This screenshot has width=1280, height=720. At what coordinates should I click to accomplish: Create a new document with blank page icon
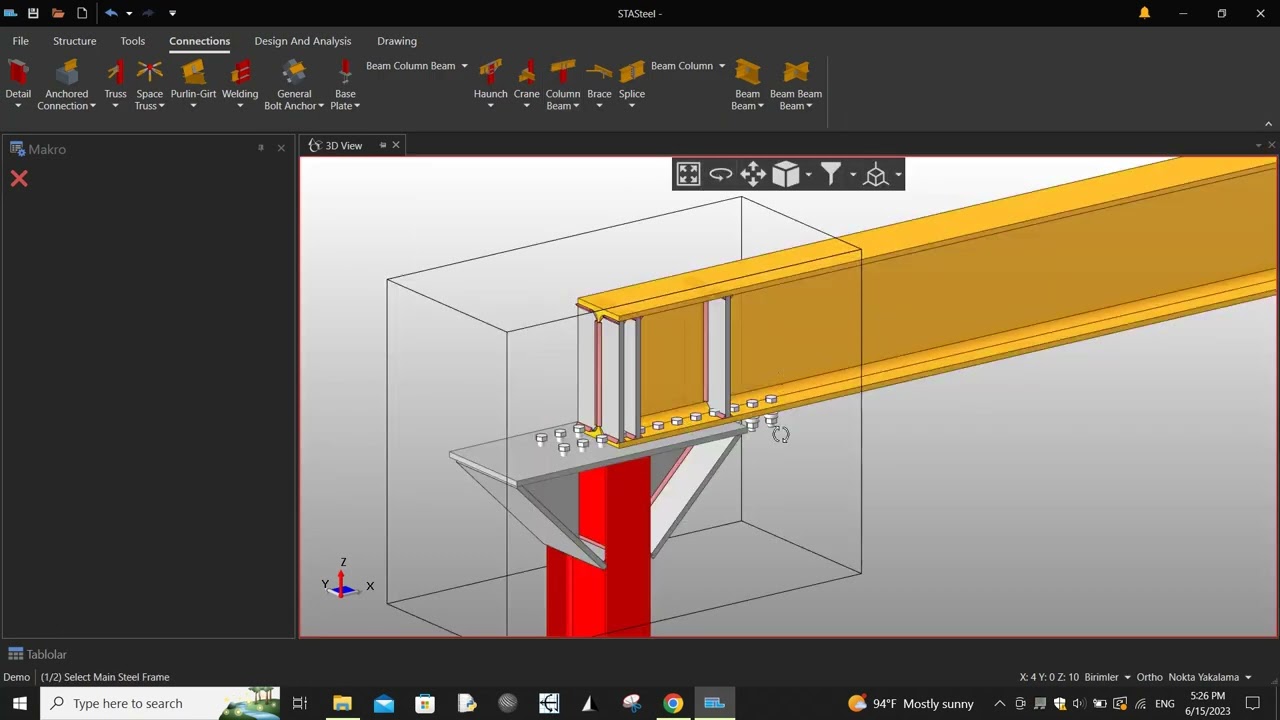coord(82,13)
